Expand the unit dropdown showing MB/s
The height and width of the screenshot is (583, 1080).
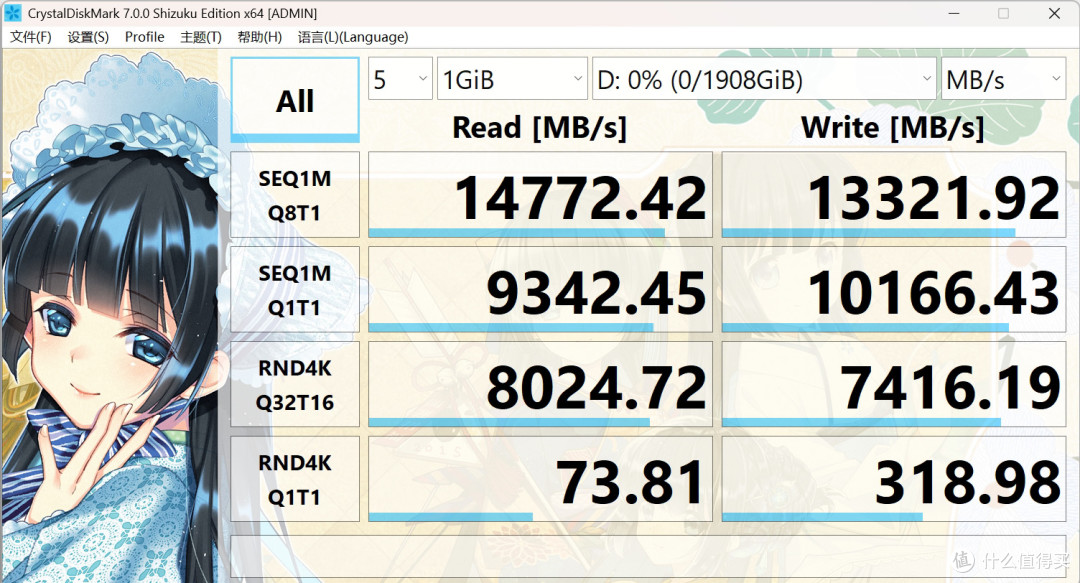[x=1003, y=79]
